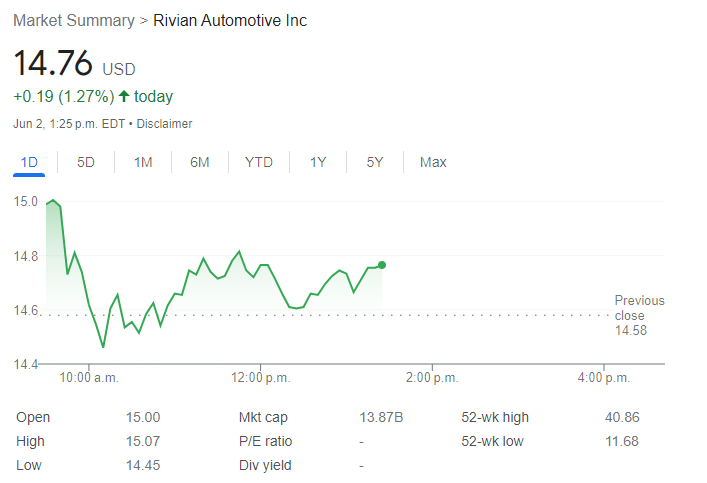Open the Market Summary breadcrumb

[x=73, y=21]
